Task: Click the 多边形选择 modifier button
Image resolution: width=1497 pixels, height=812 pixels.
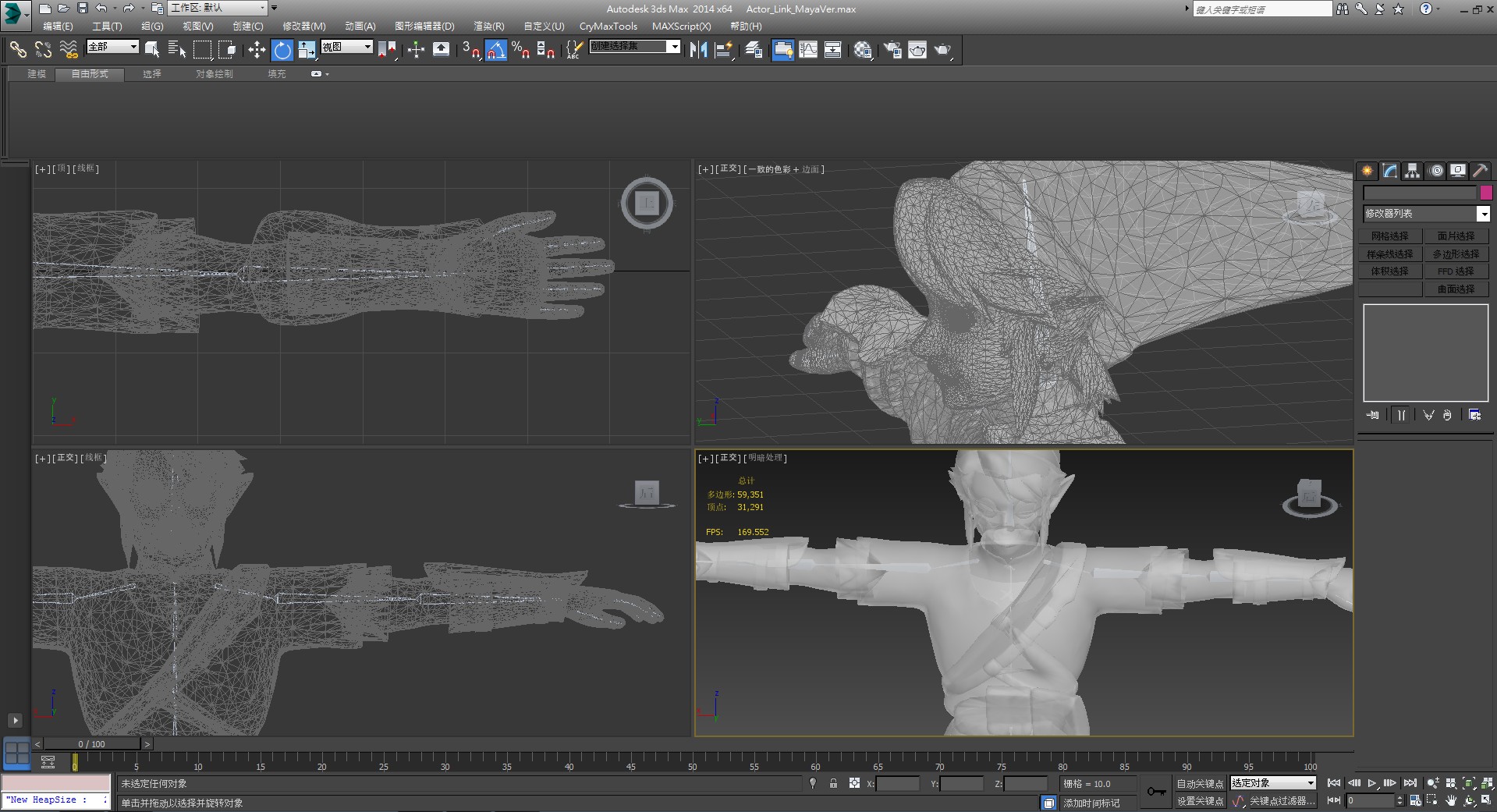Action: tap(1456, 254)
